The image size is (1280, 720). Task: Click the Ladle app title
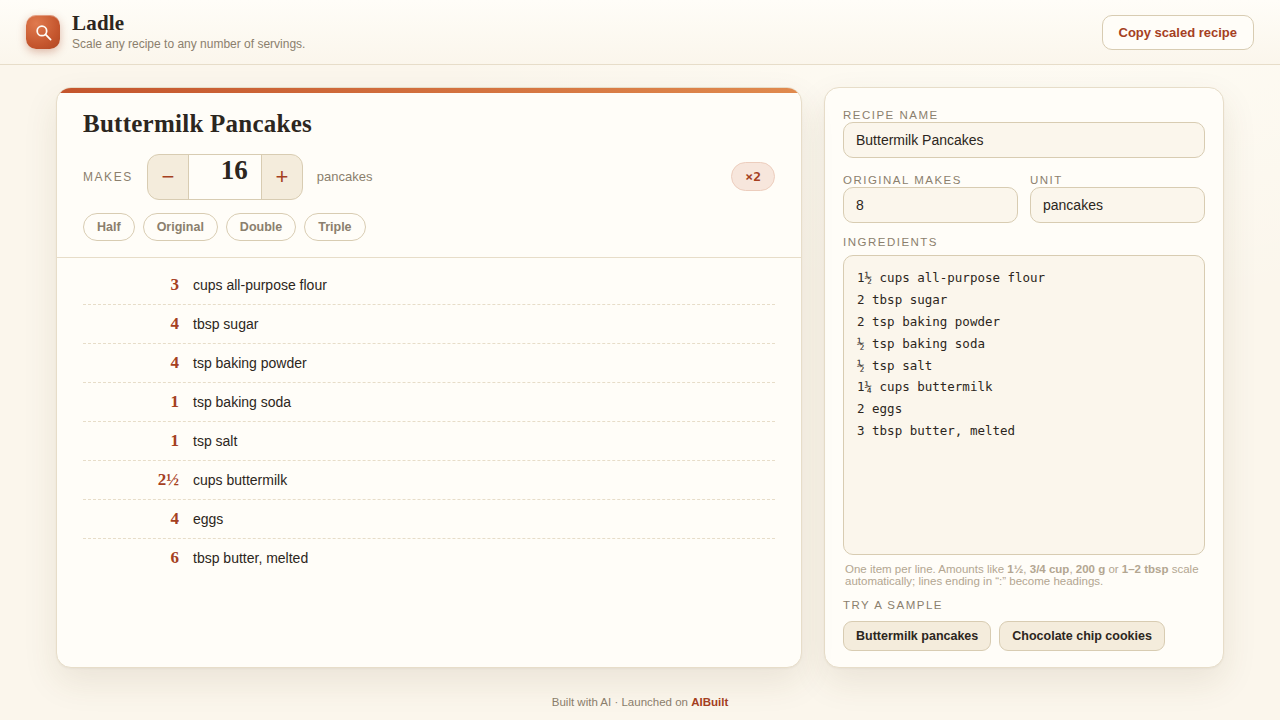click(x=98, y=23)
